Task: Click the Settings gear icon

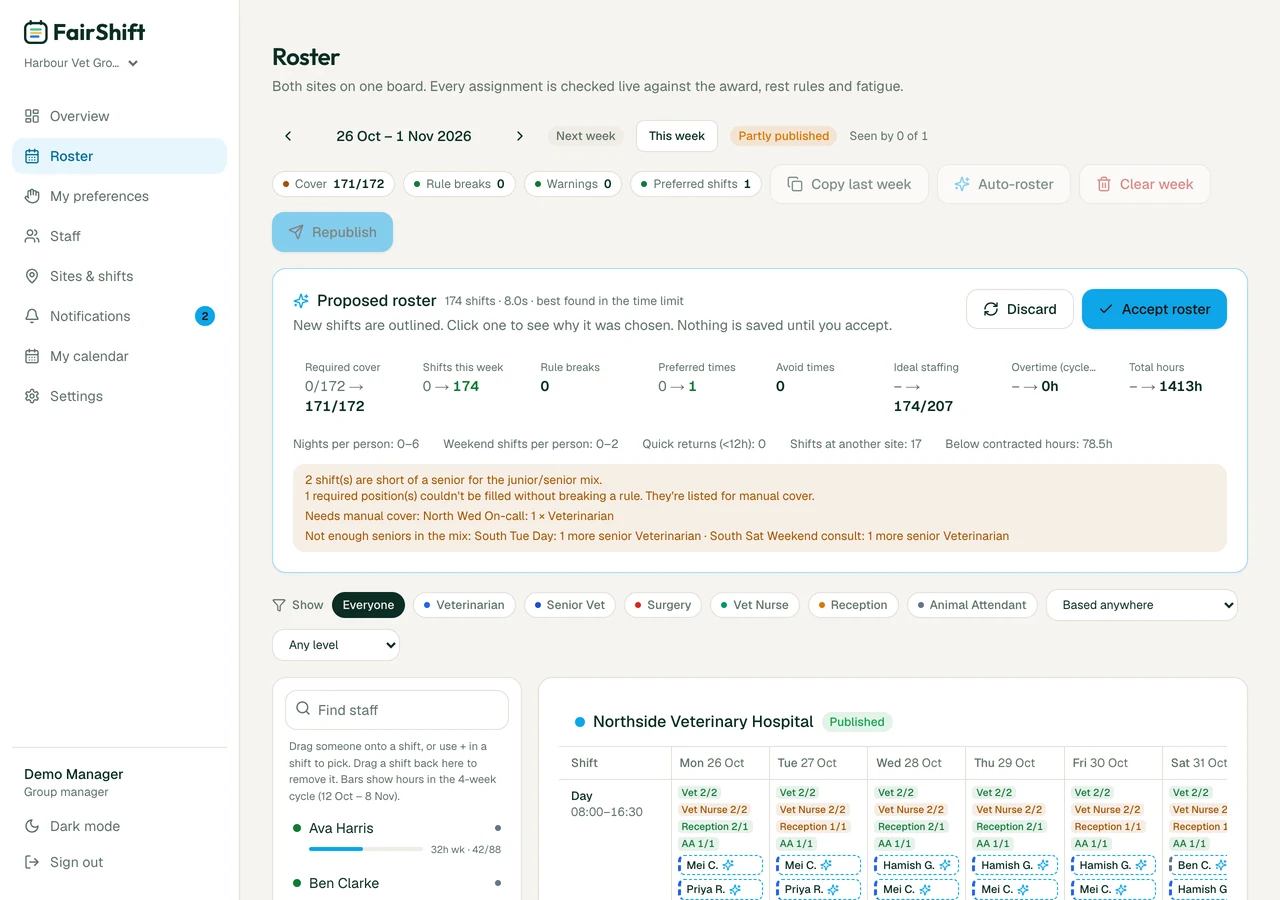Action: click(x=32, y=396)
